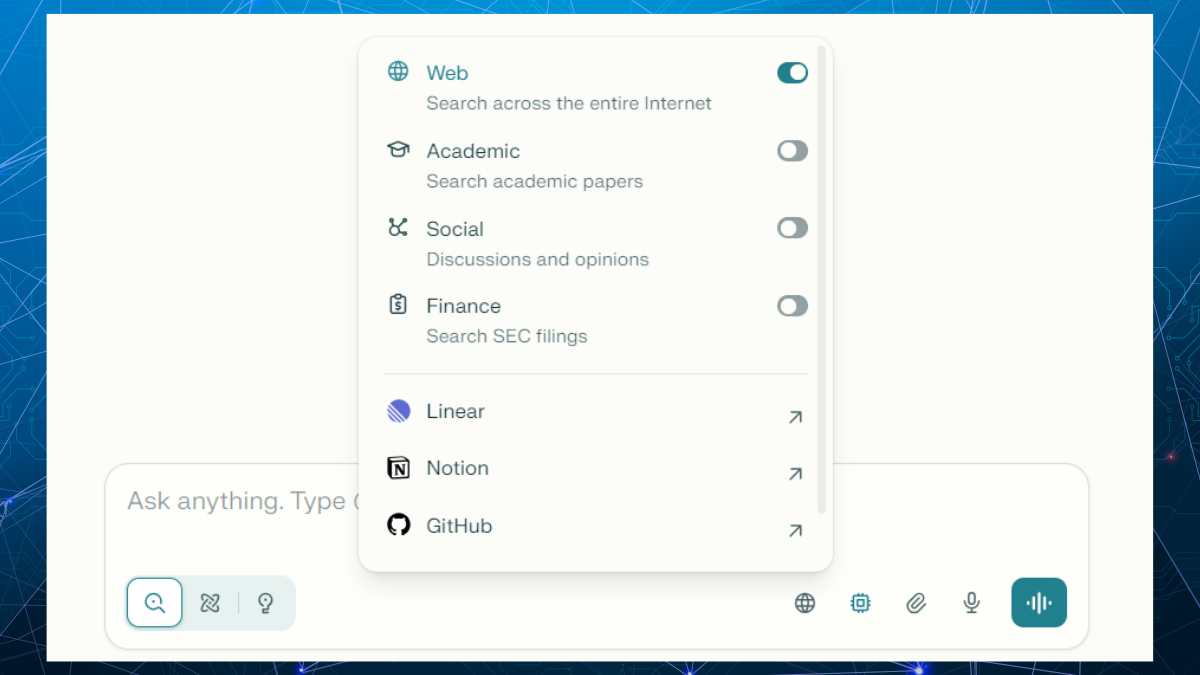Click the sources menu scrollbar
Screen dimensions: 1200x675
[x=822, y=280]
